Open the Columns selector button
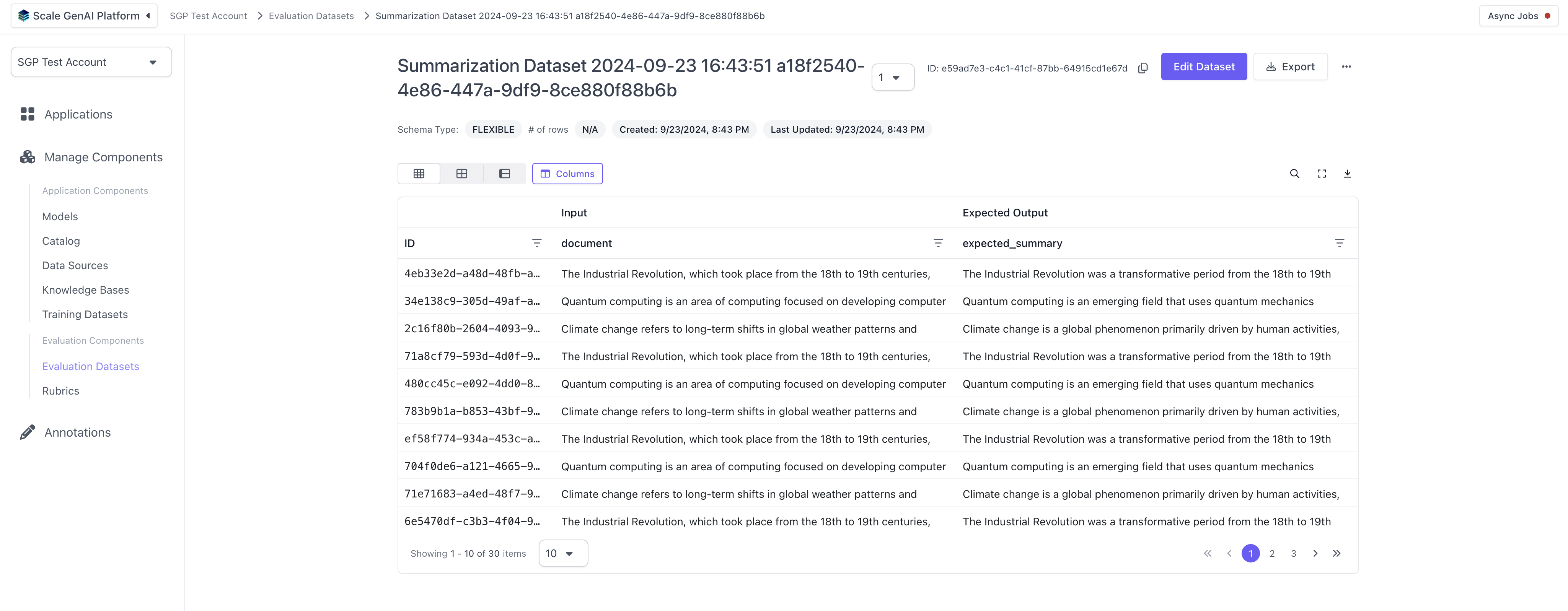Viewport: 1568px width, 611px height. coord(567,174)
